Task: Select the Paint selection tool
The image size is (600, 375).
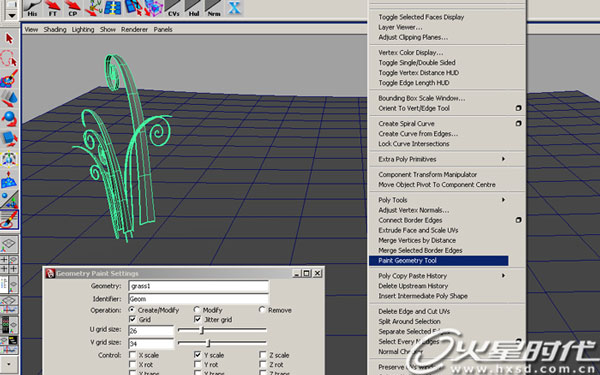Action: coord(9,78)
